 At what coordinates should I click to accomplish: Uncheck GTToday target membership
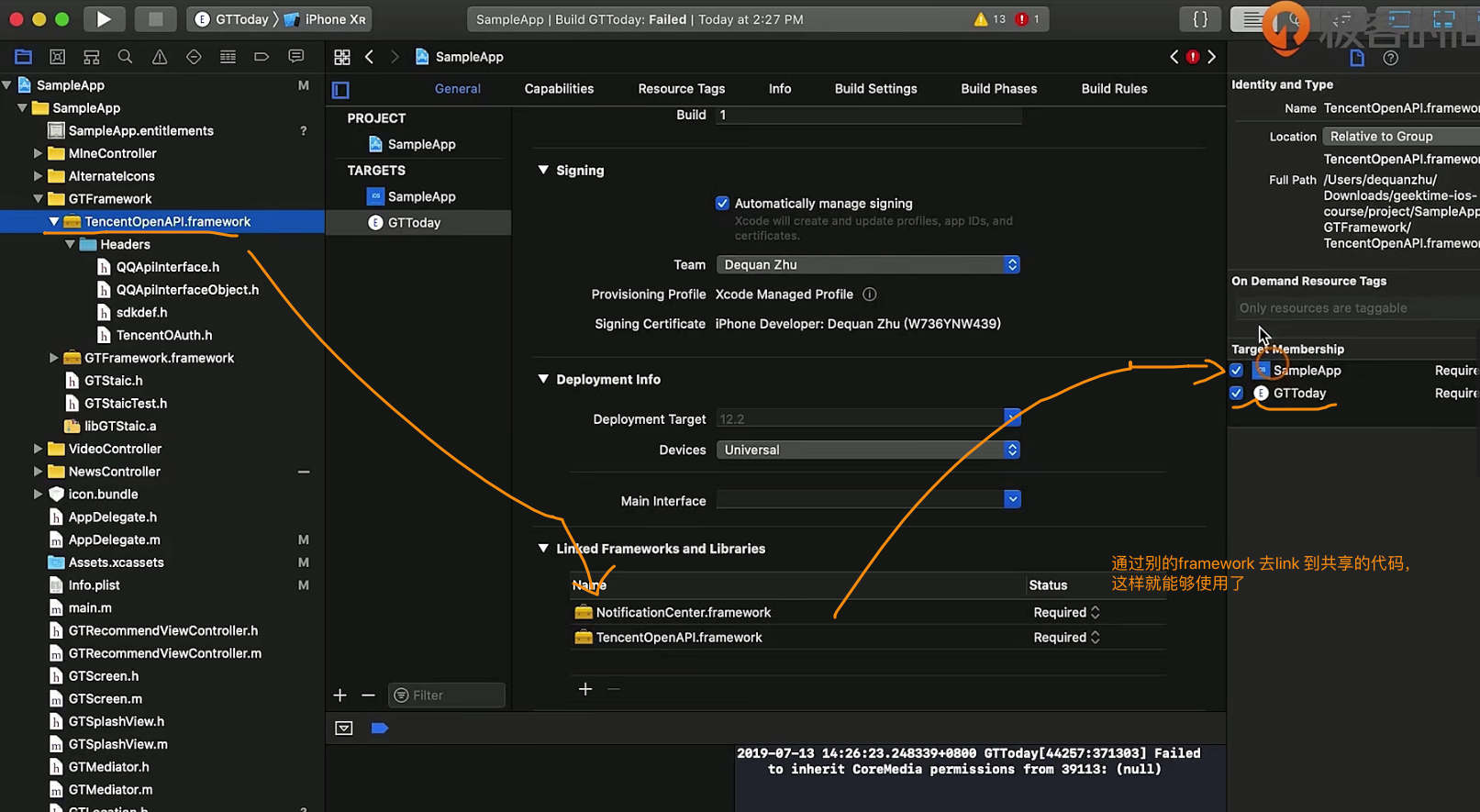1237,394
